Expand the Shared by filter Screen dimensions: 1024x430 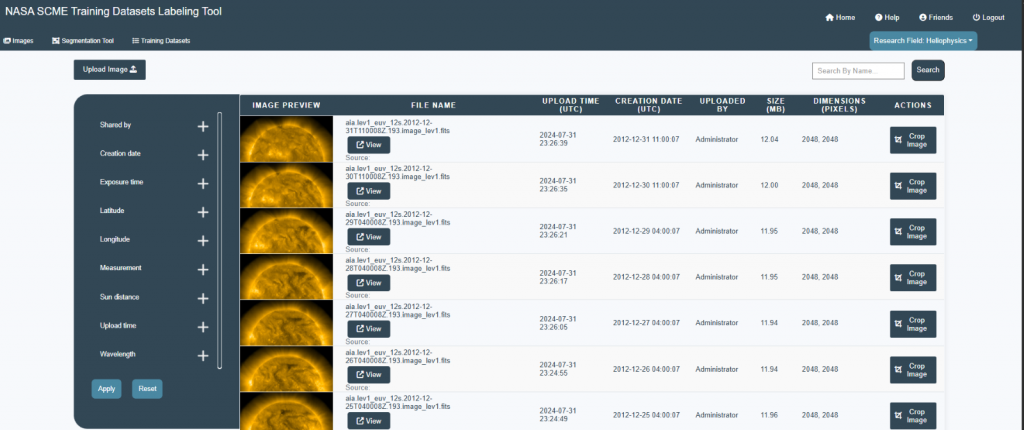point(203,126)
